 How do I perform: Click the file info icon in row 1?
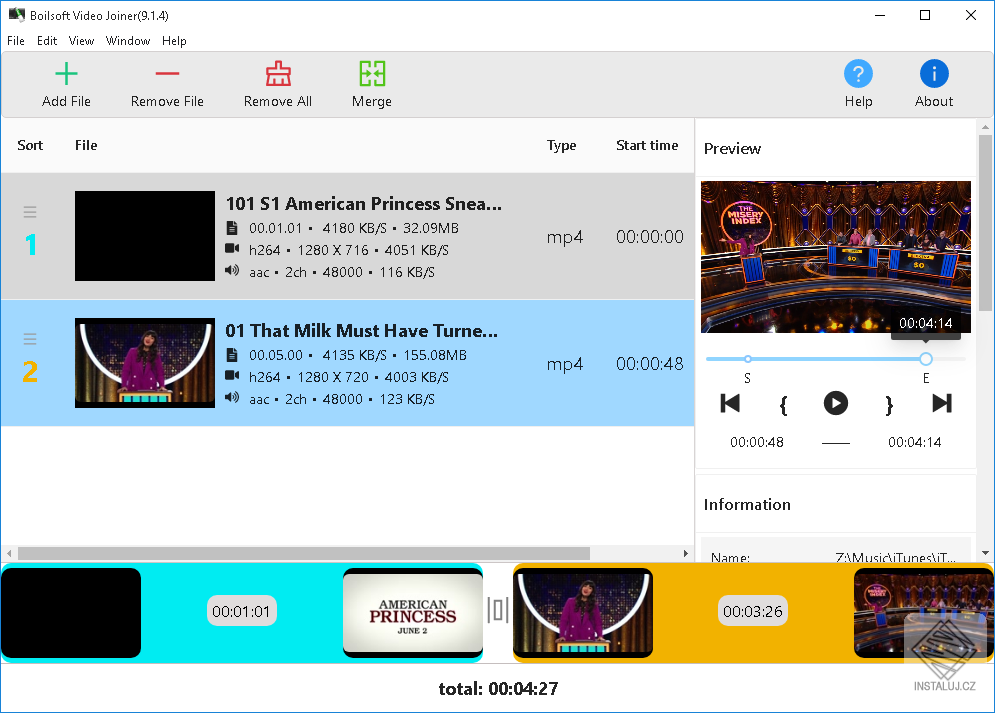pos(232,228)
